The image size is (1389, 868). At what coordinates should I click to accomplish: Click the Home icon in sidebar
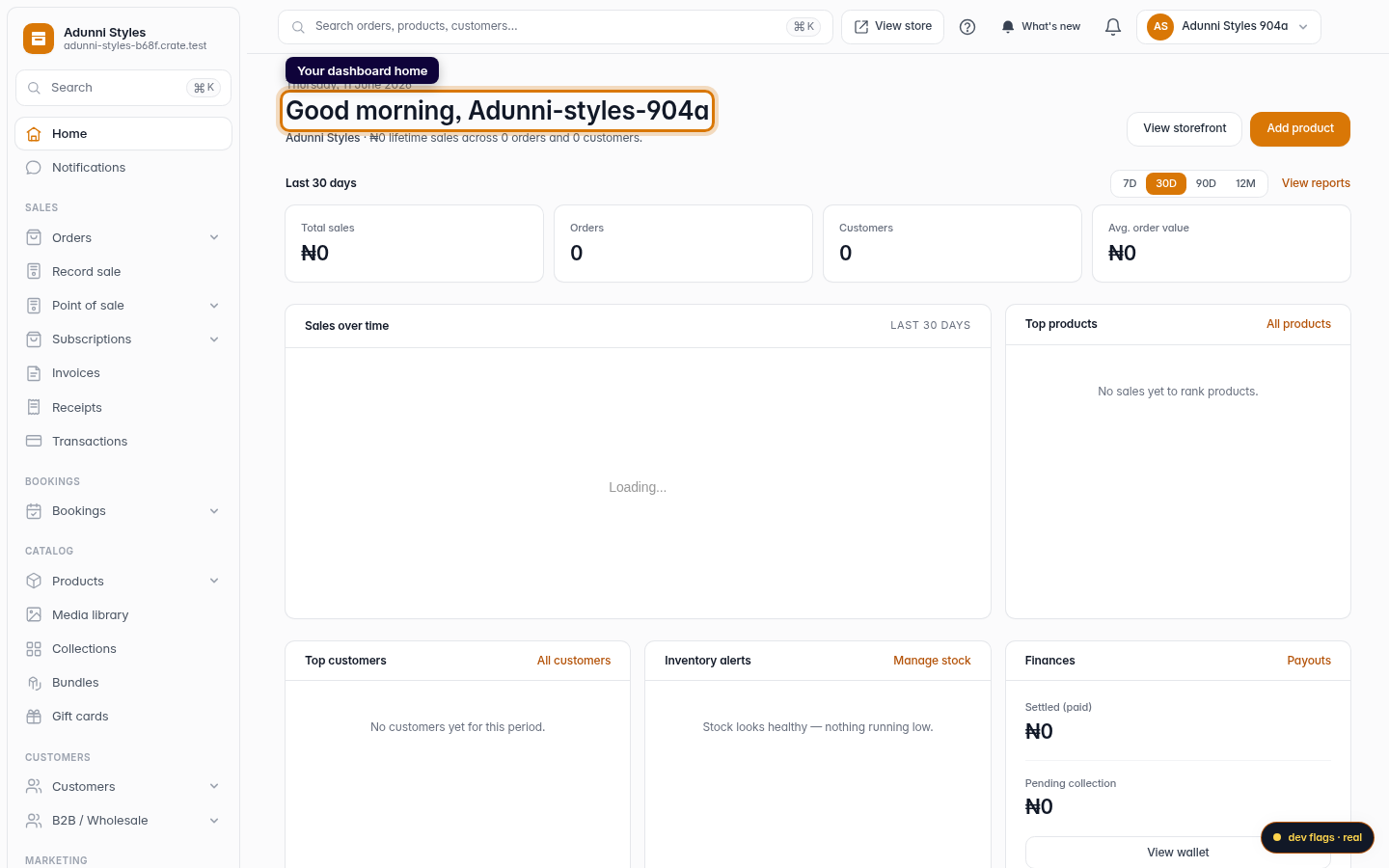34,134
